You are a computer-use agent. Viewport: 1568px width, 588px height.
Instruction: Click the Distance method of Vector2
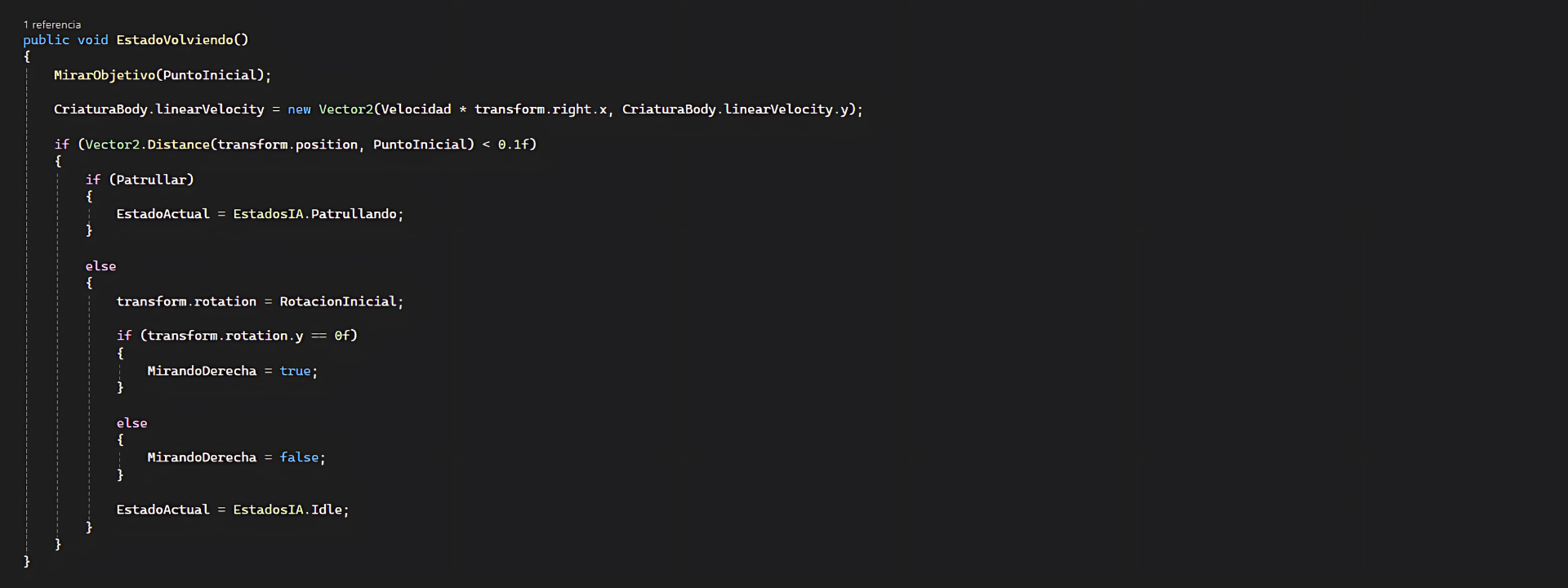click(x=178, y=145)
